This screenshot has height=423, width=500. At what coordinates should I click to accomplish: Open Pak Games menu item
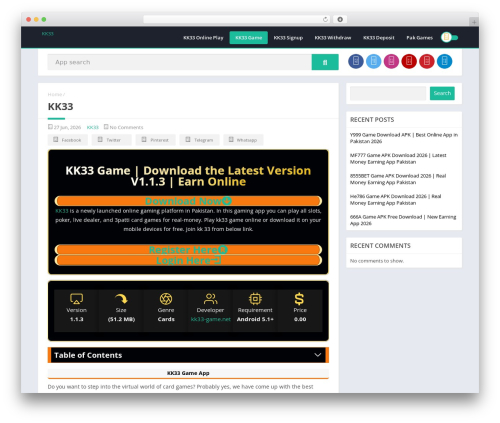tap(419, 38)
